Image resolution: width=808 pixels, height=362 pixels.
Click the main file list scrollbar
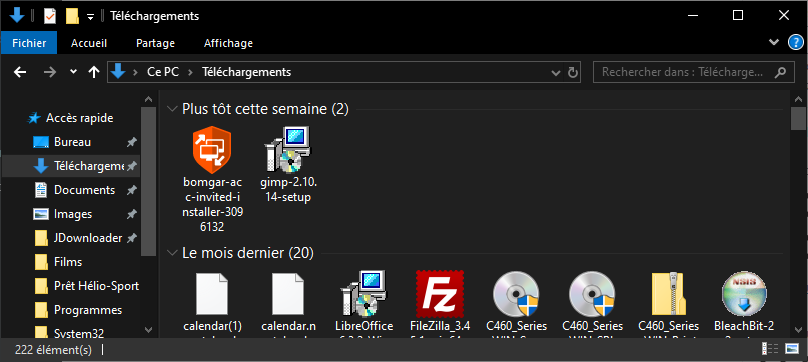tap(797, 213)
